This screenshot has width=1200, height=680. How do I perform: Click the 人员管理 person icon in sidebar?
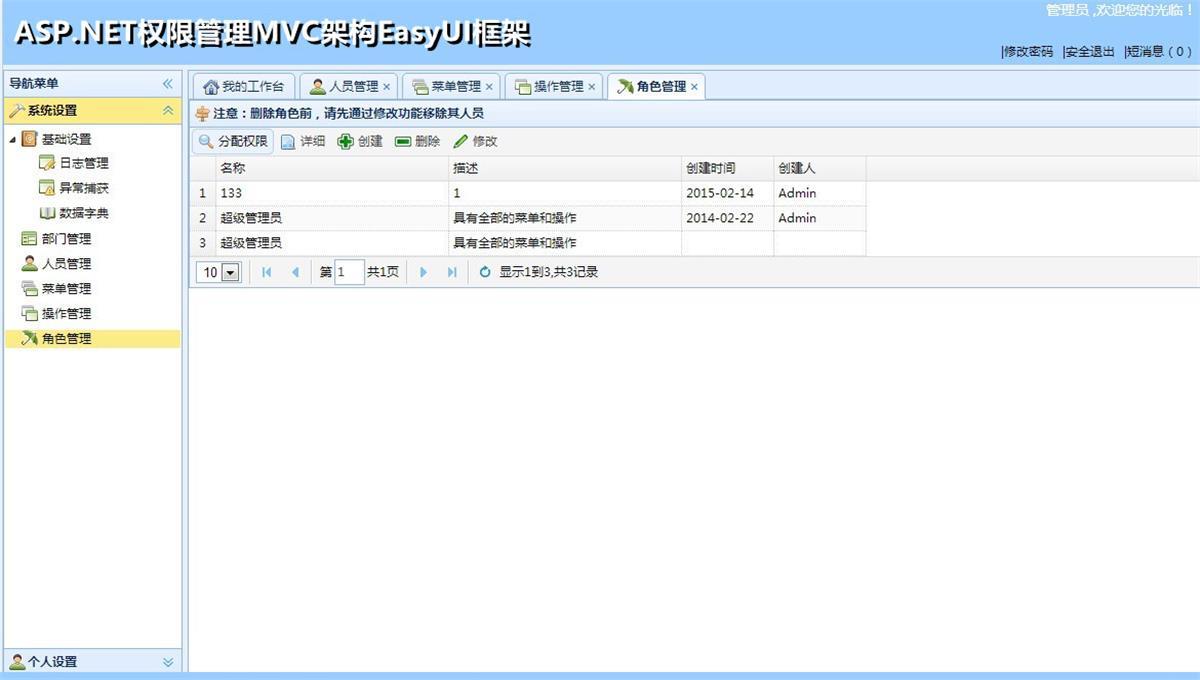point(29,264)
